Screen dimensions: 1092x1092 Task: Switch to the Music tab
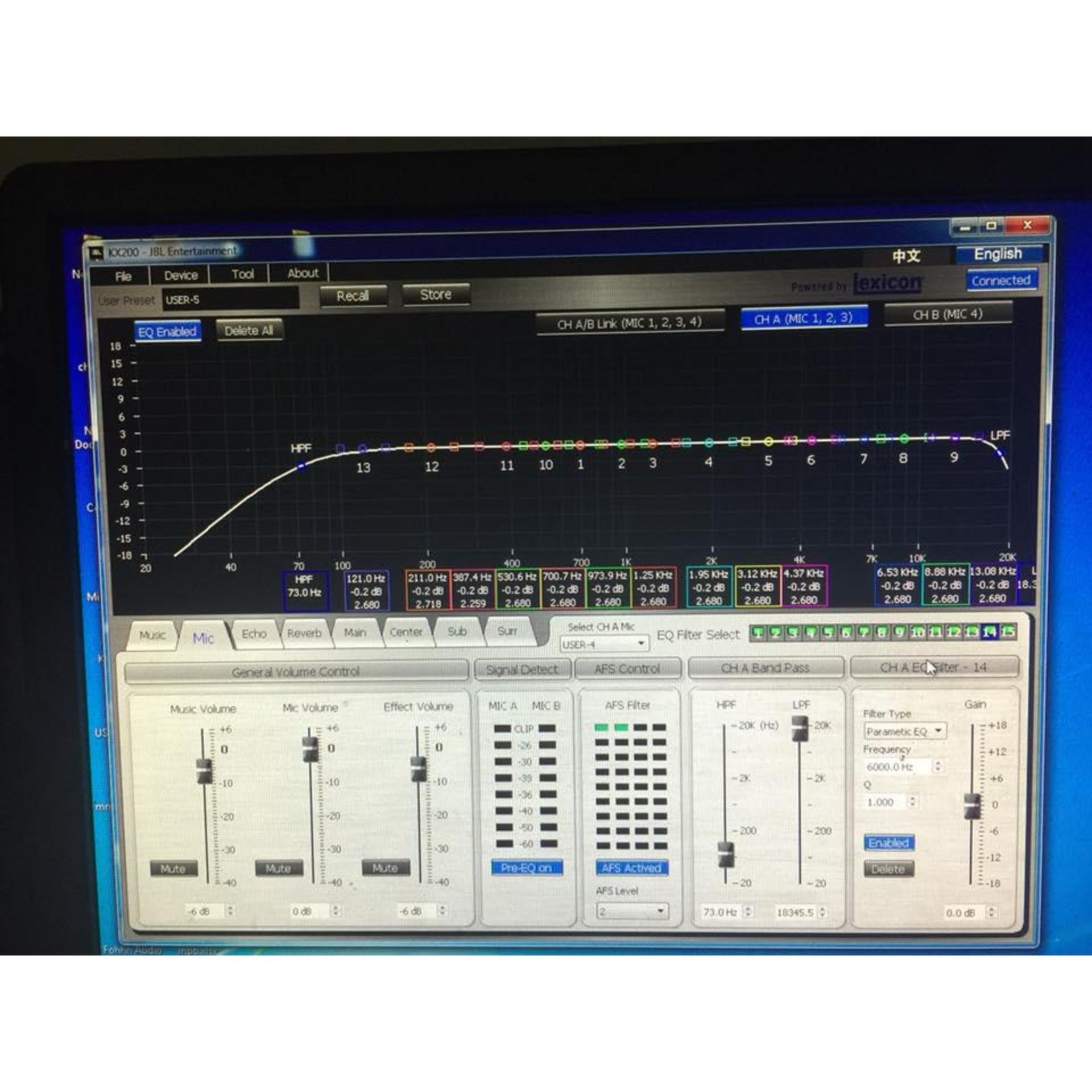point(152,635)
